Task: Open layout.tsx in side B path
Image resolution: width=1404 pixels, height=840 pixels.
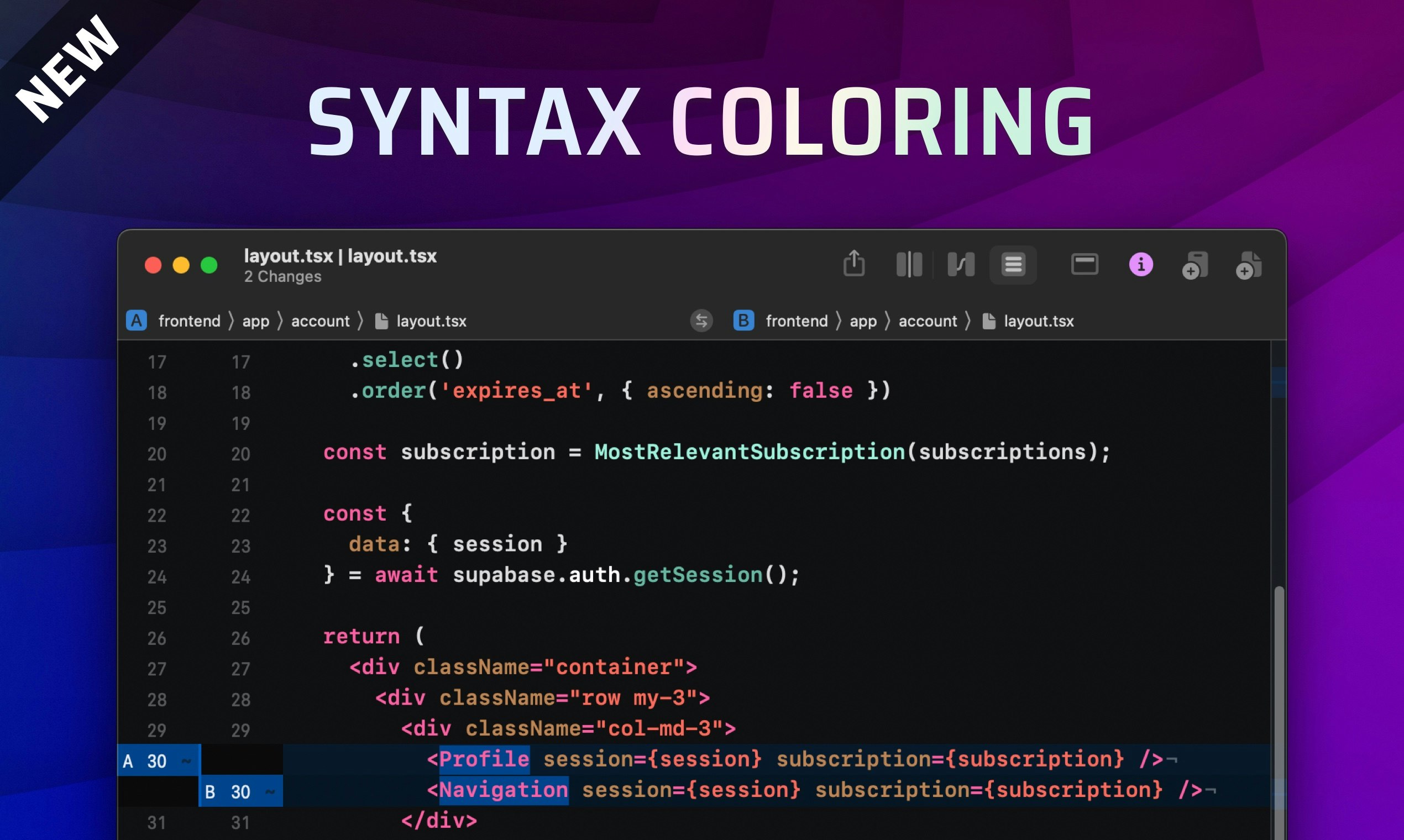Action: (x=1028, y=321)
